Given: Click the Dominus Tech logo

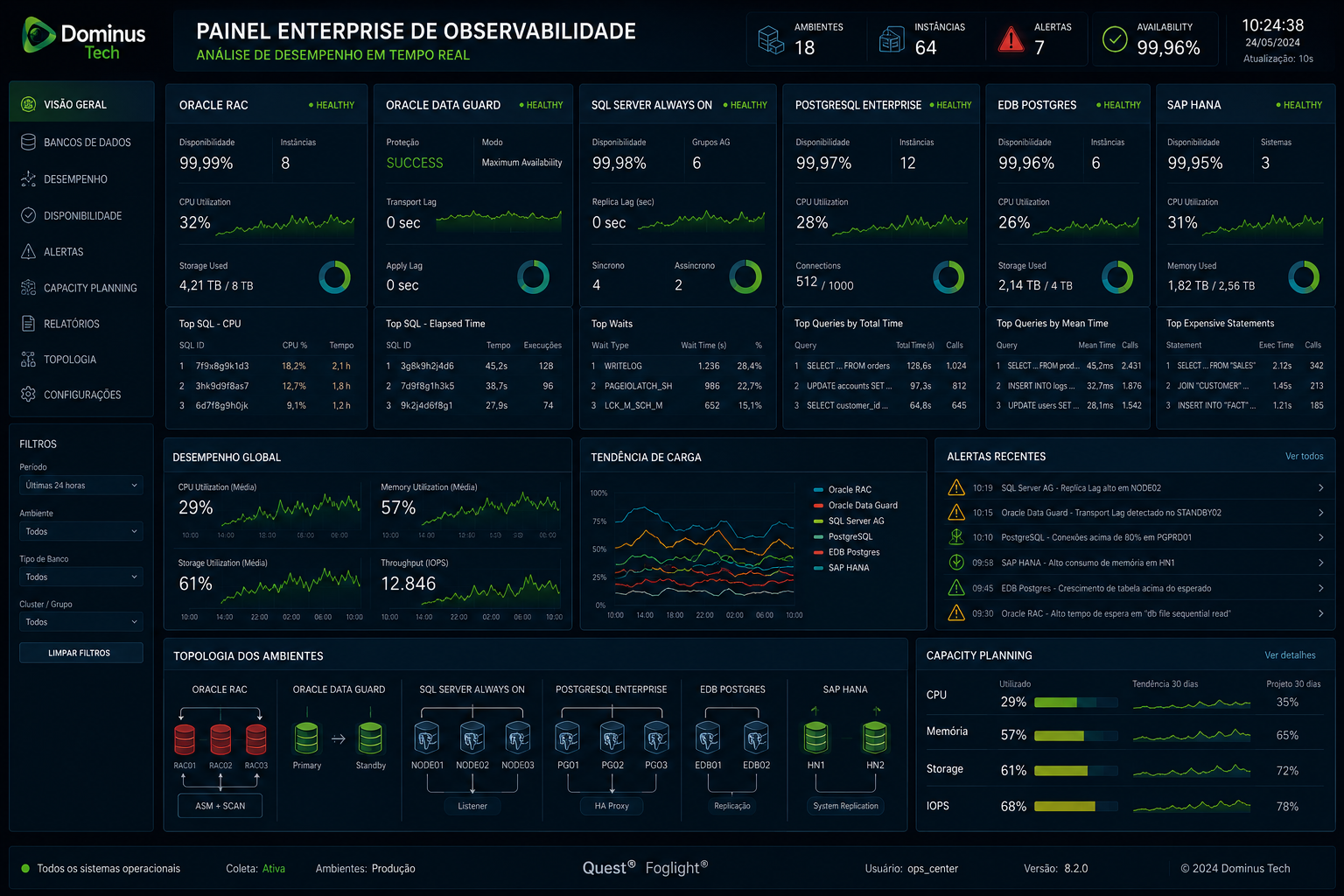Looking at the screenshot, I should [84, 39].
